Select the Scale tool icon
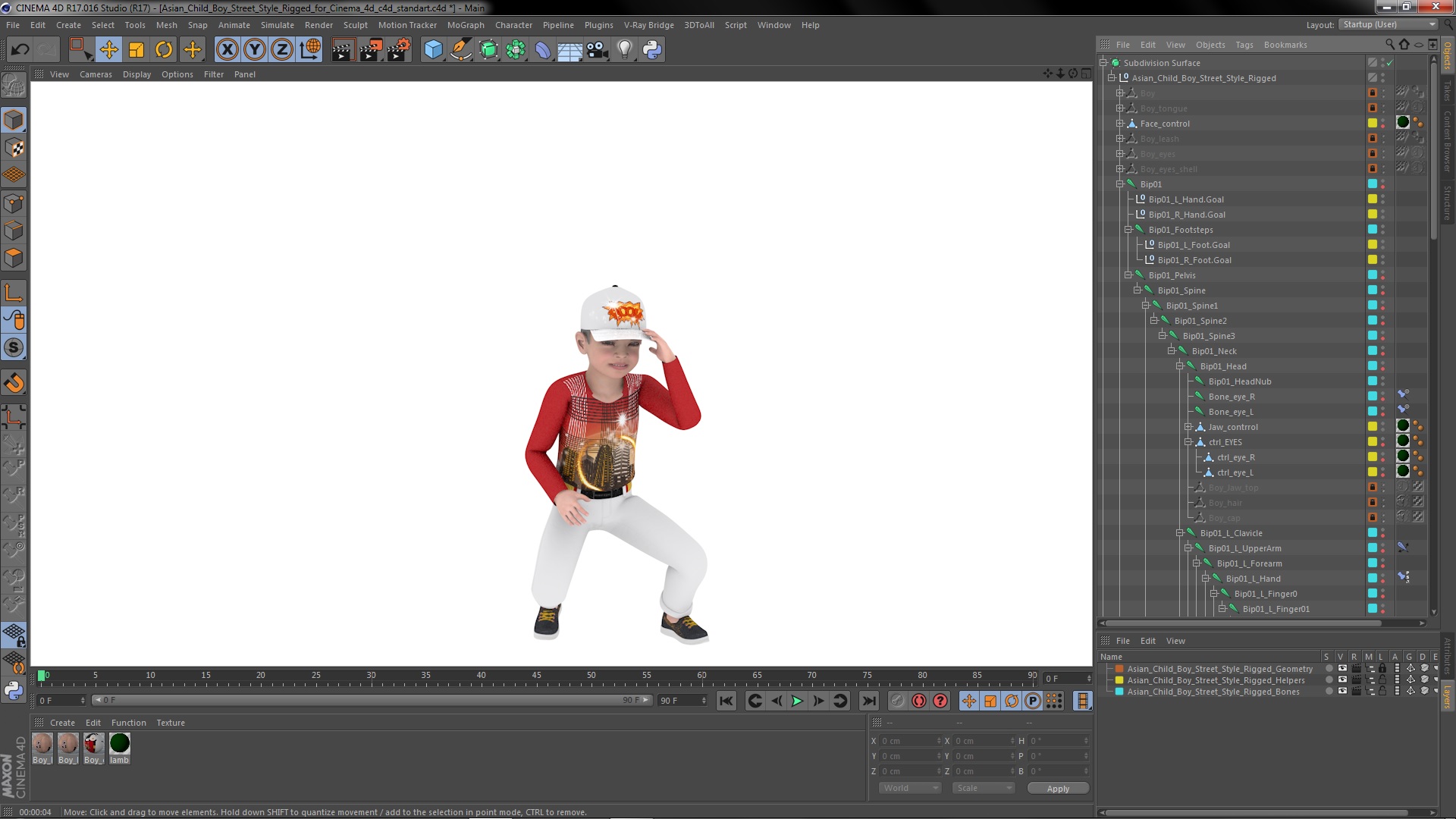 136,50
